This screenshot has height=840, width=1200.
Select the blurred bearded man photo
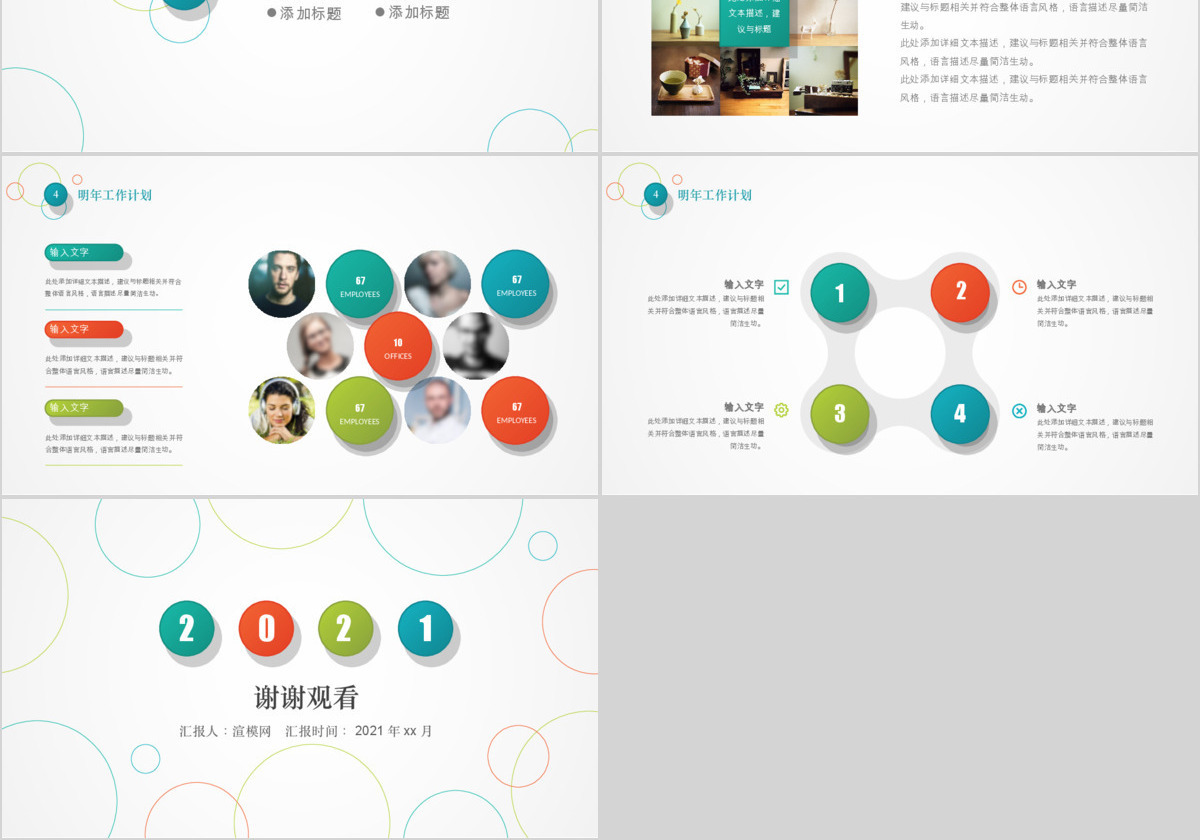pos(438,411)
